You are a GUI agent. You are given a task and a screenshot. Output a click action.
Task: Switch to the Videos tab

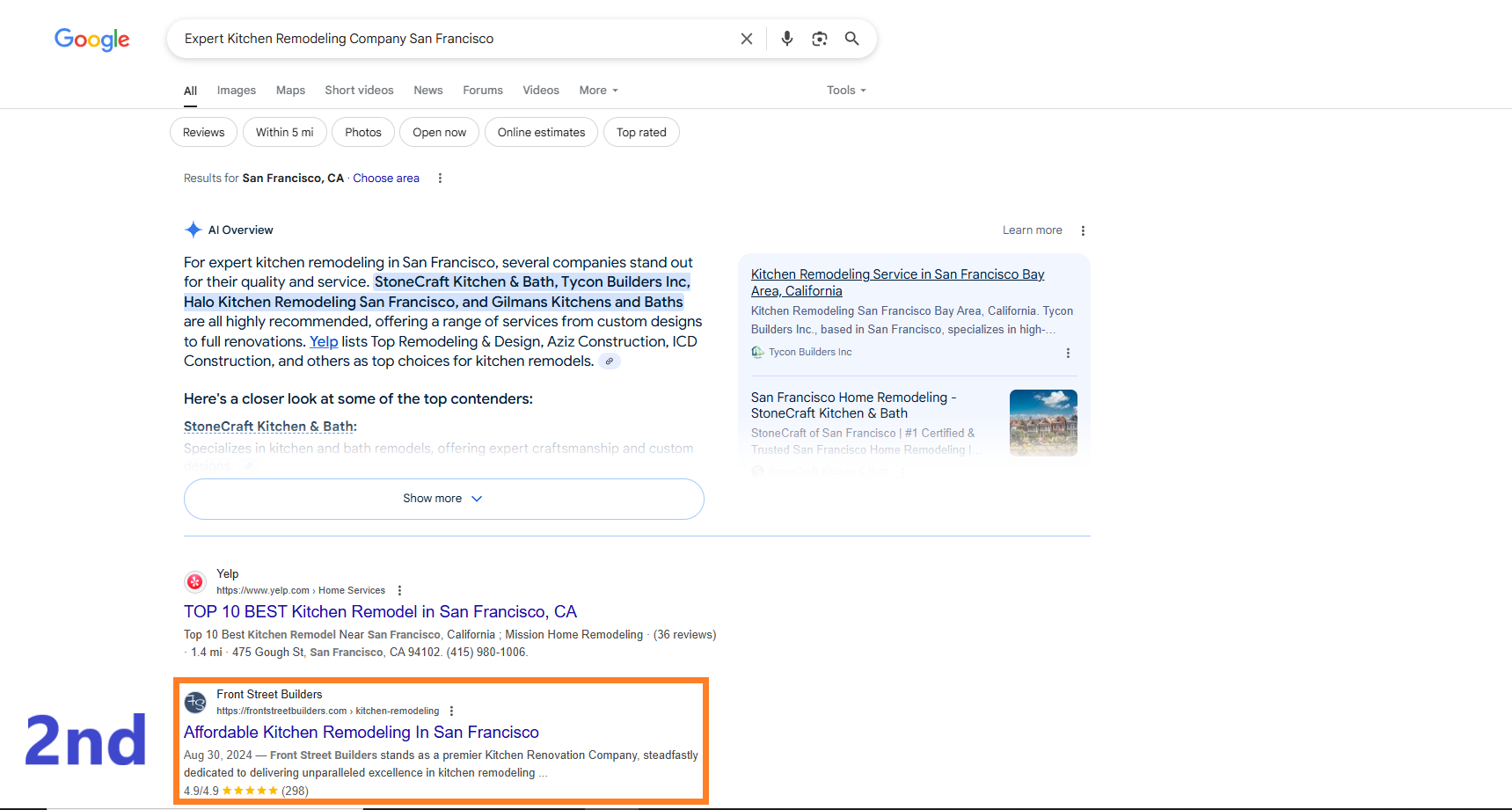pos(541,91)
